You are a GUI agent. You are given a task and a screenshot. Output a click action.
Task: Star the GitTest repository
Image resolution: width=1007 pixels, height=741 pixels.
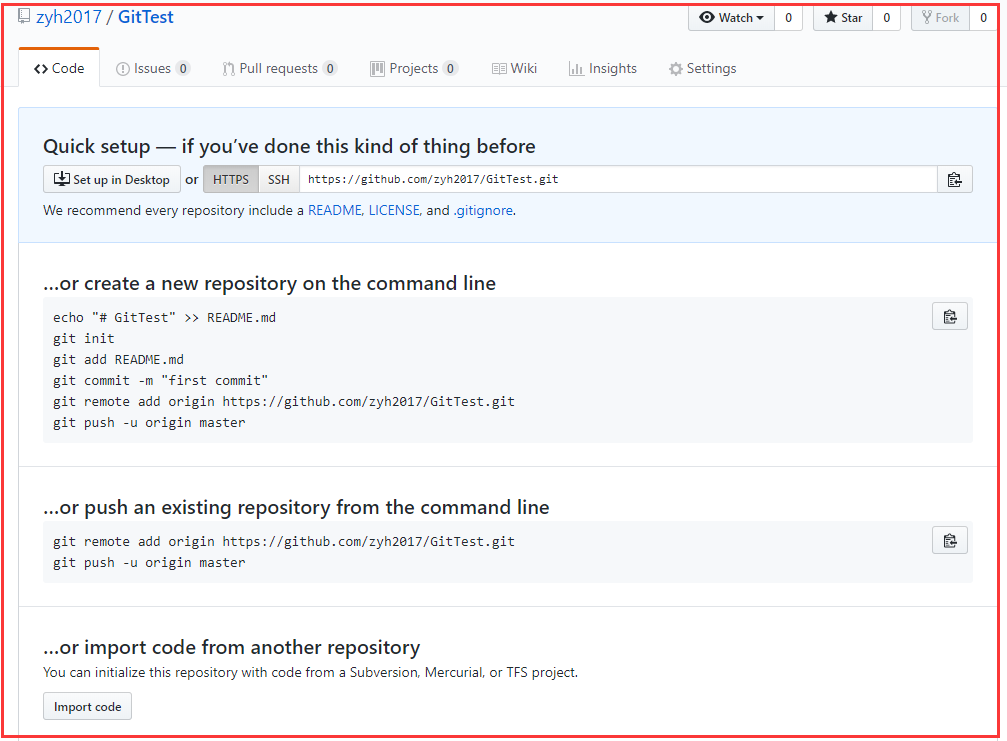[843, 18]
